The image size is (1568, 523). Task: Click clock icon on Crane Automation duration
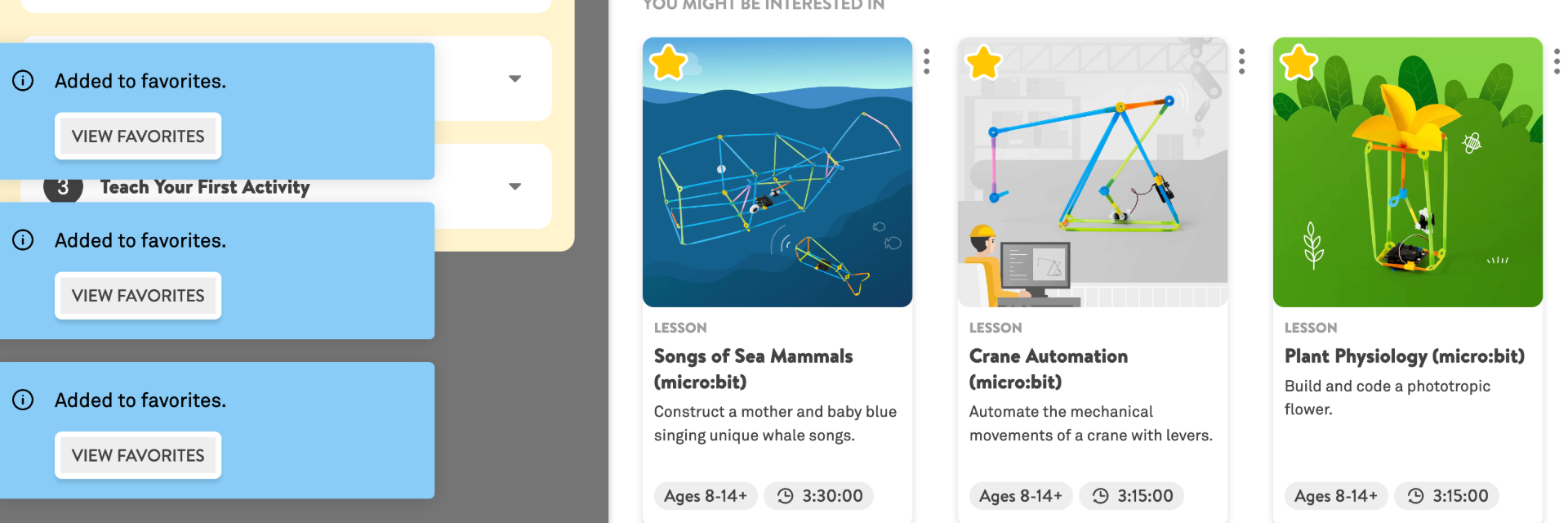(1100, 496)
